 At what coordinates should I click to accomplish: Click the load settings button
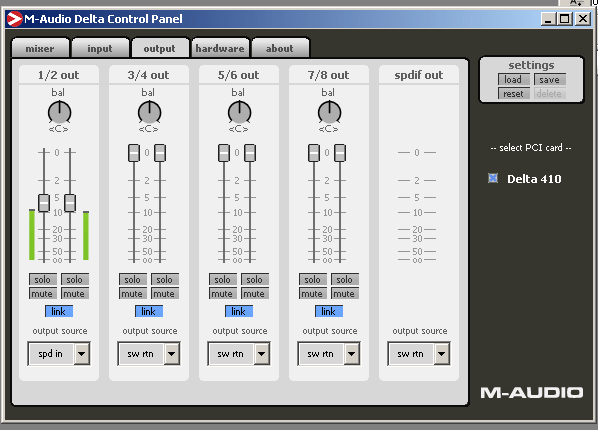(x=513, y=80)
